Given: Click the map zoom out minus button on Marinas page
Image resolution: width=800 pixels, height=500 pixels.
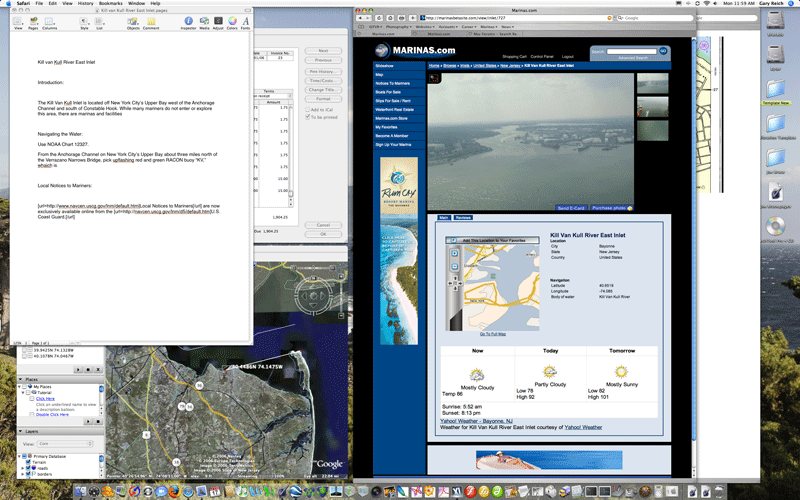Looking at the screenshot, I should (x=455, y=266).
